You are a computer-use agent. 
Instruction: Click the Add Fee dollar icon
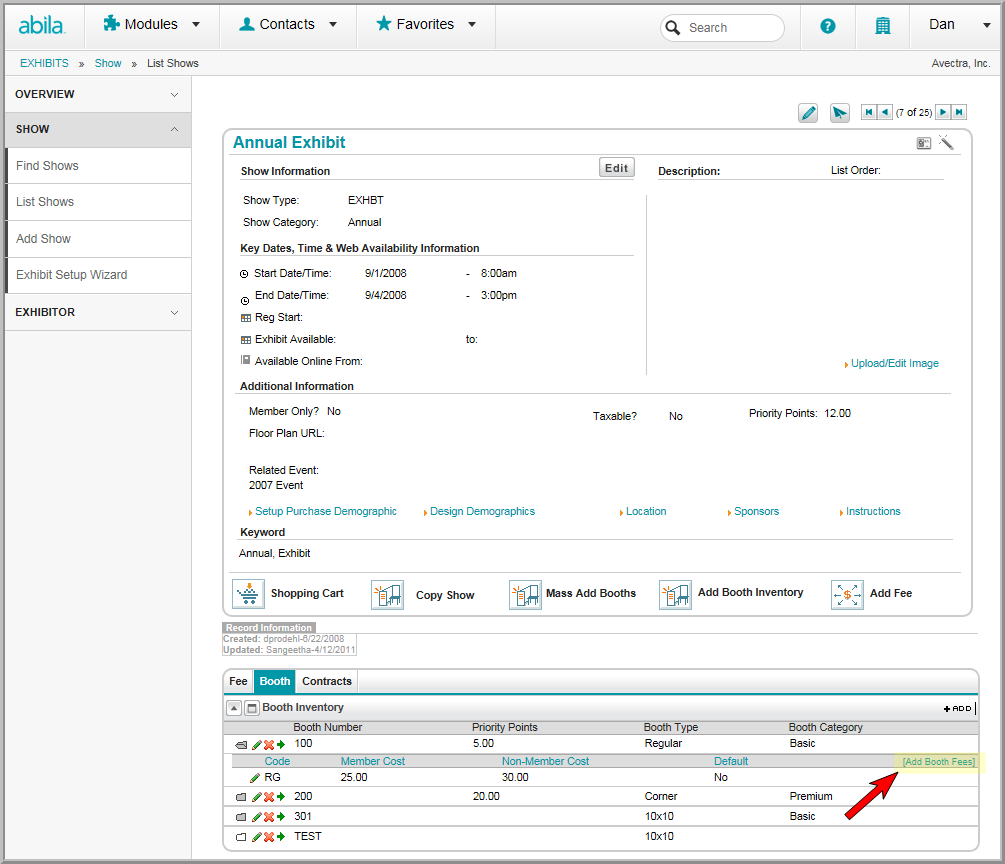pos(847,595)
